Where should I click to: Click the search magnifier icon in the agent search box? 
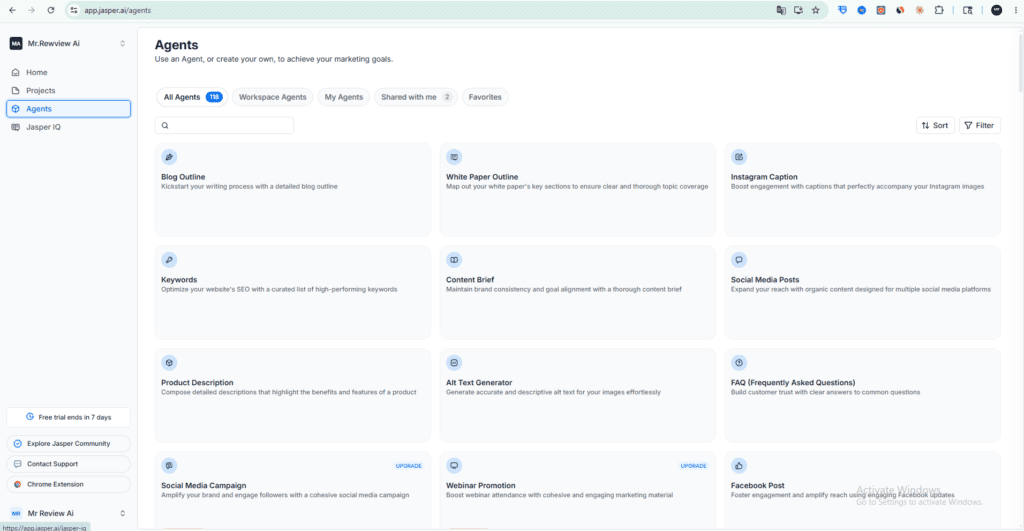[165, 125]
